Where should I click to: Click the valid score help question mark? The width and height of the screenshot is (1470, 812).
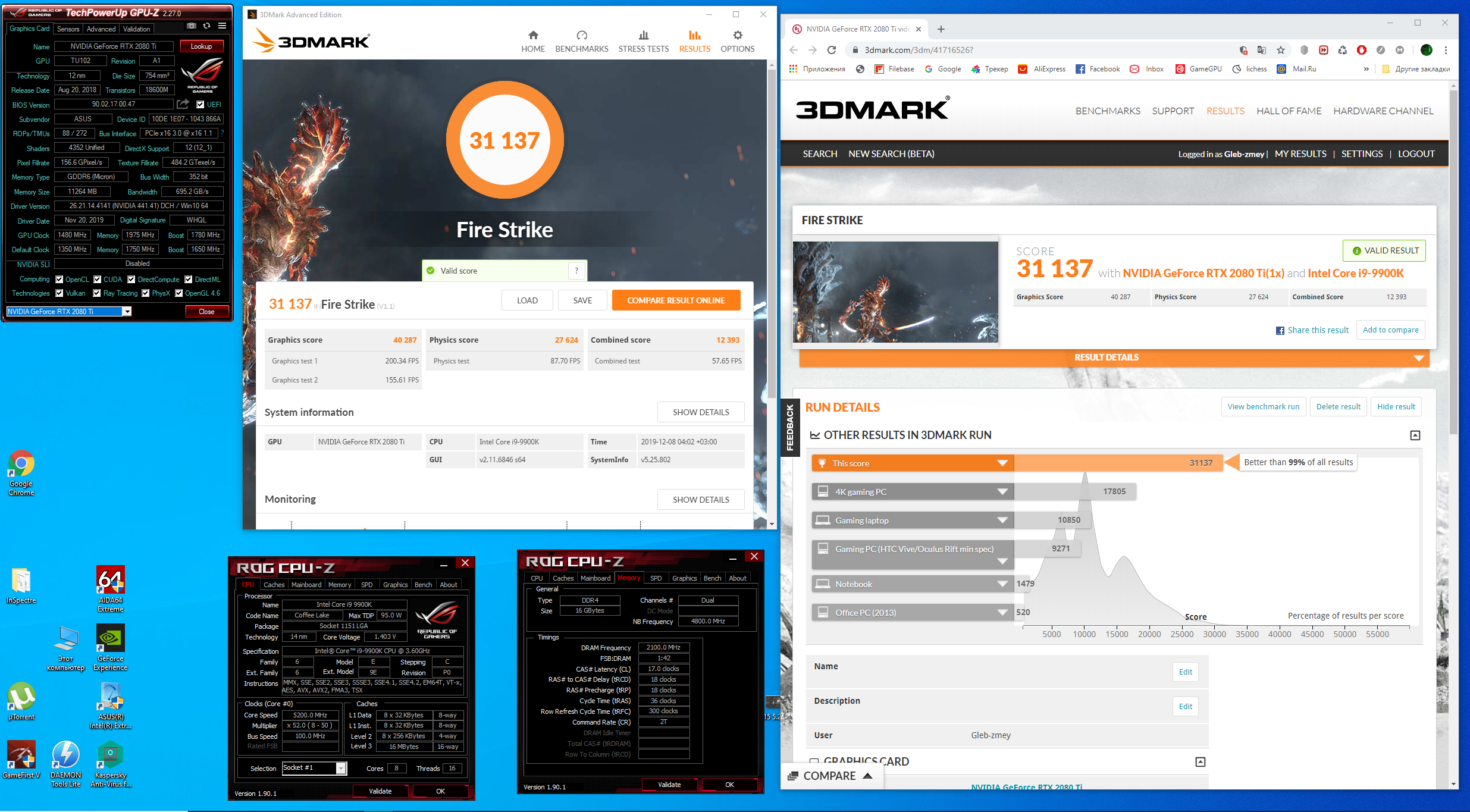click(576, 271)
